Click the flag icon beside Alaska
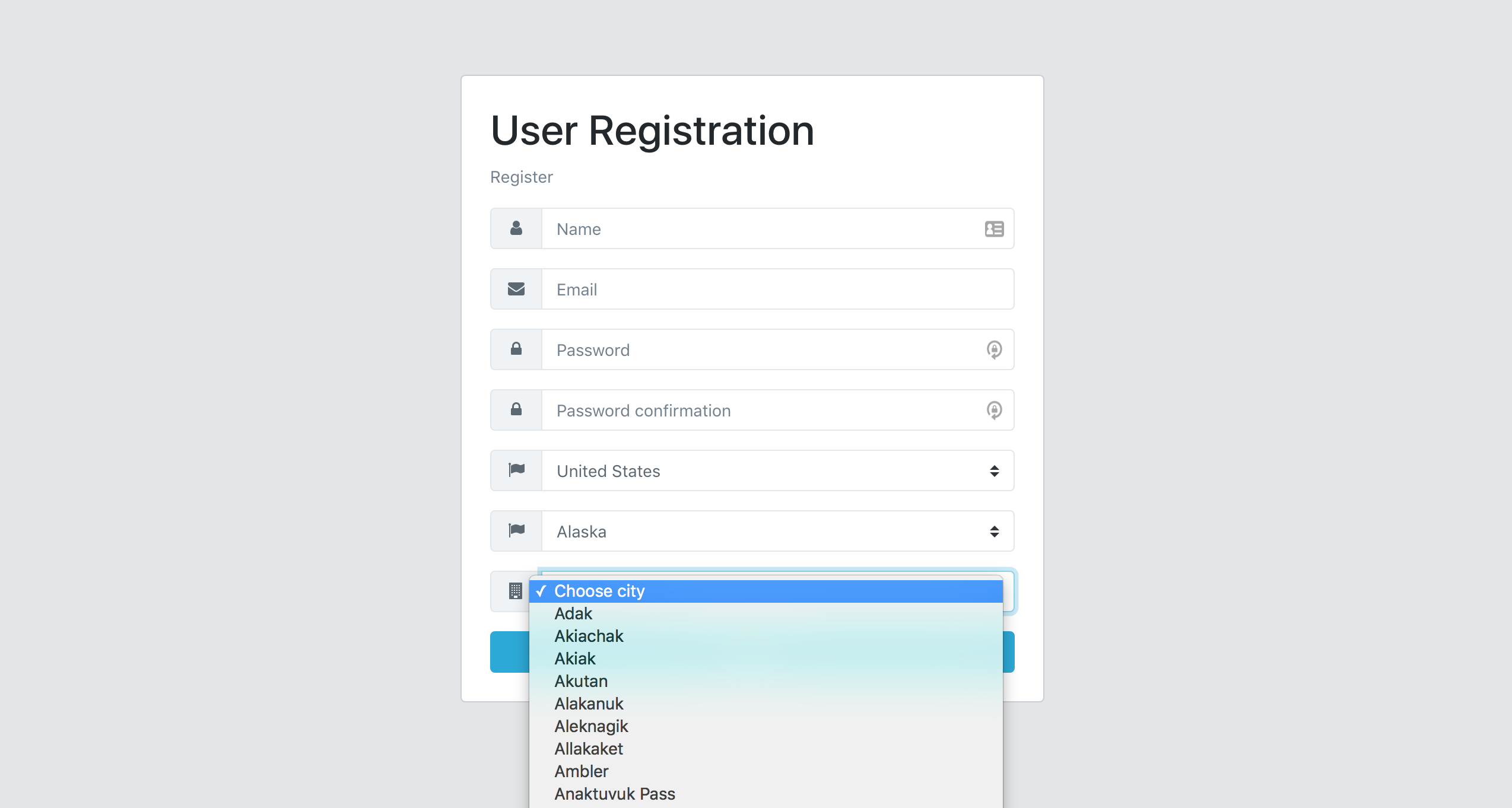The width and height of the screenshot is (1512, 808). click(x=516, y=531)
